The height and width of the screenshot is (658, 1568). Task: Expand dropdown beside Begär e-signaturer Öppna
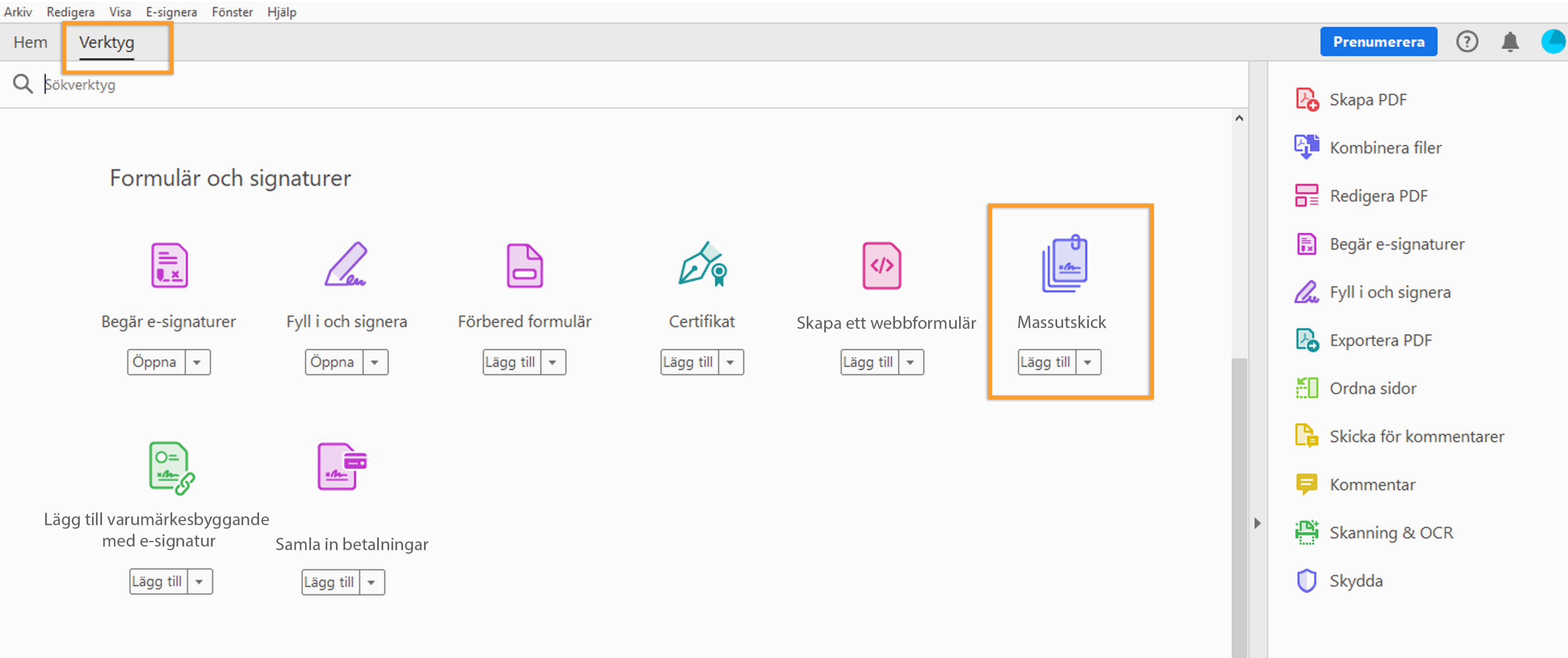tap(197, 362)
